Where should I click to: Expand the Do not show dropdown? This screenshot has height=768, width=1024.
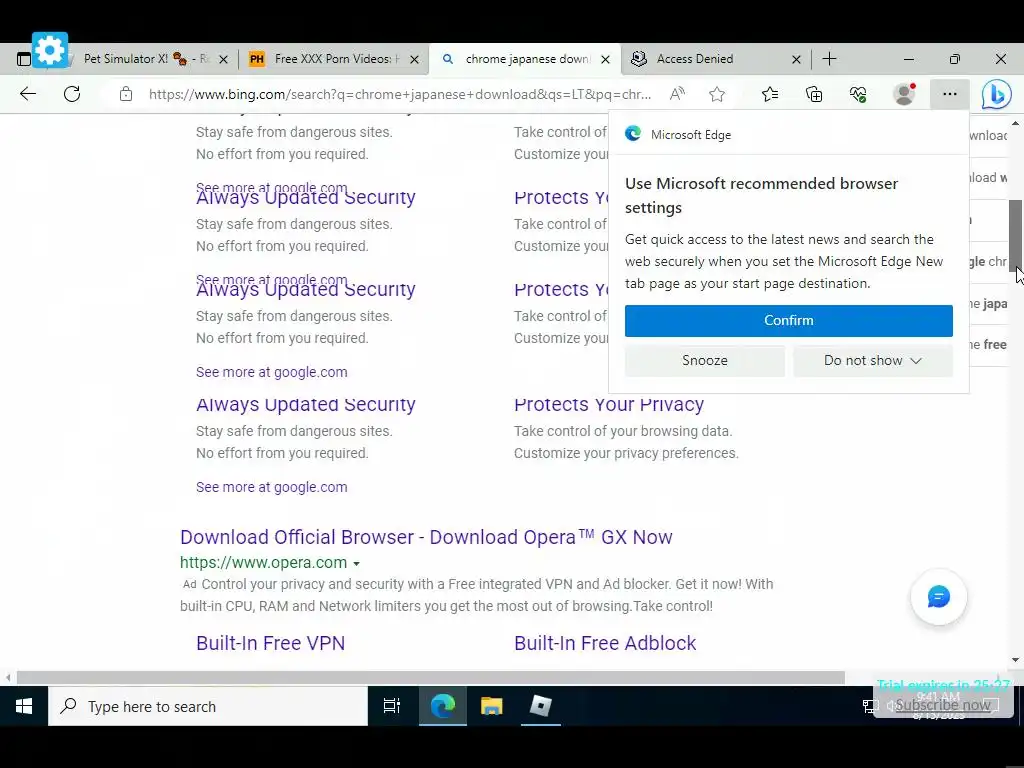872,360
